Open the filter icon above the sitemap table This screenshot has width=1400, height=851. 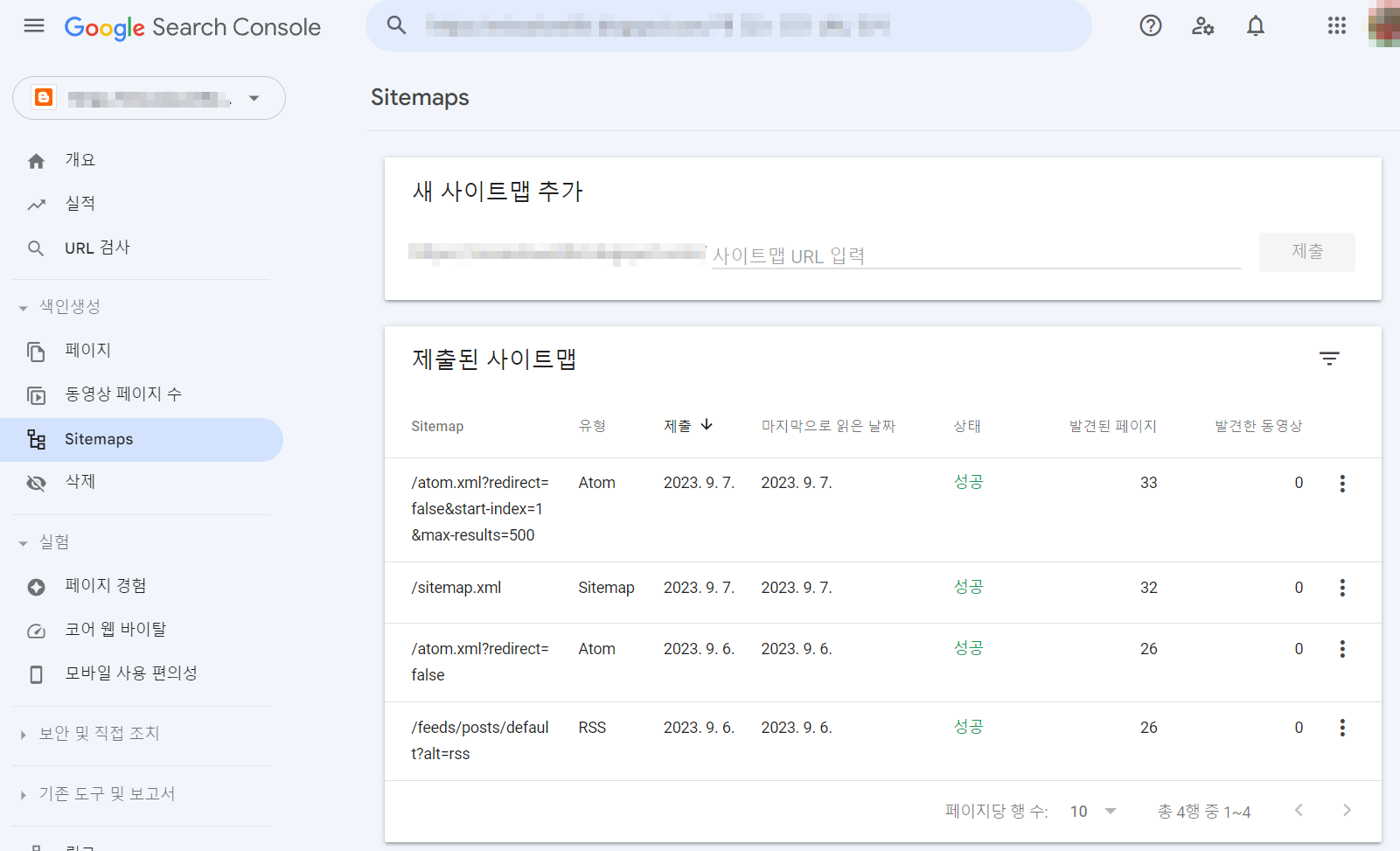coord(1329,359)
